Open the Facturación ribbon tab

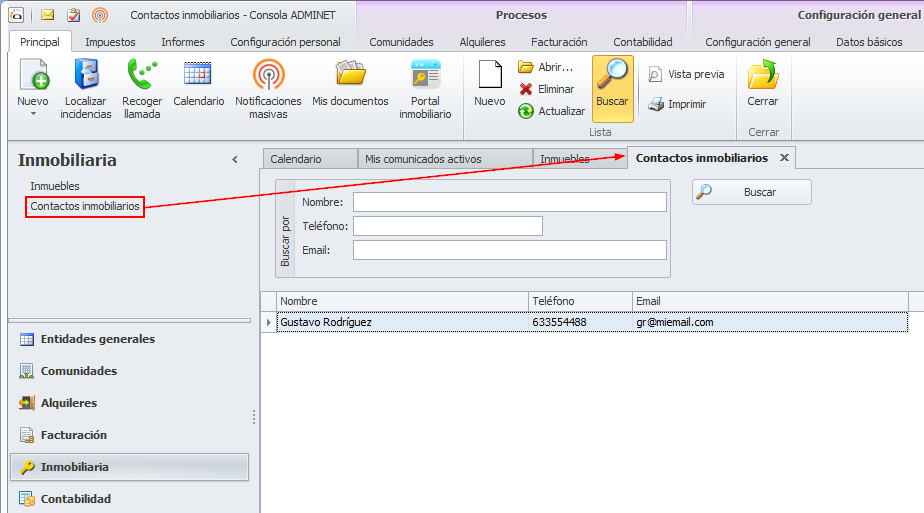559,42
